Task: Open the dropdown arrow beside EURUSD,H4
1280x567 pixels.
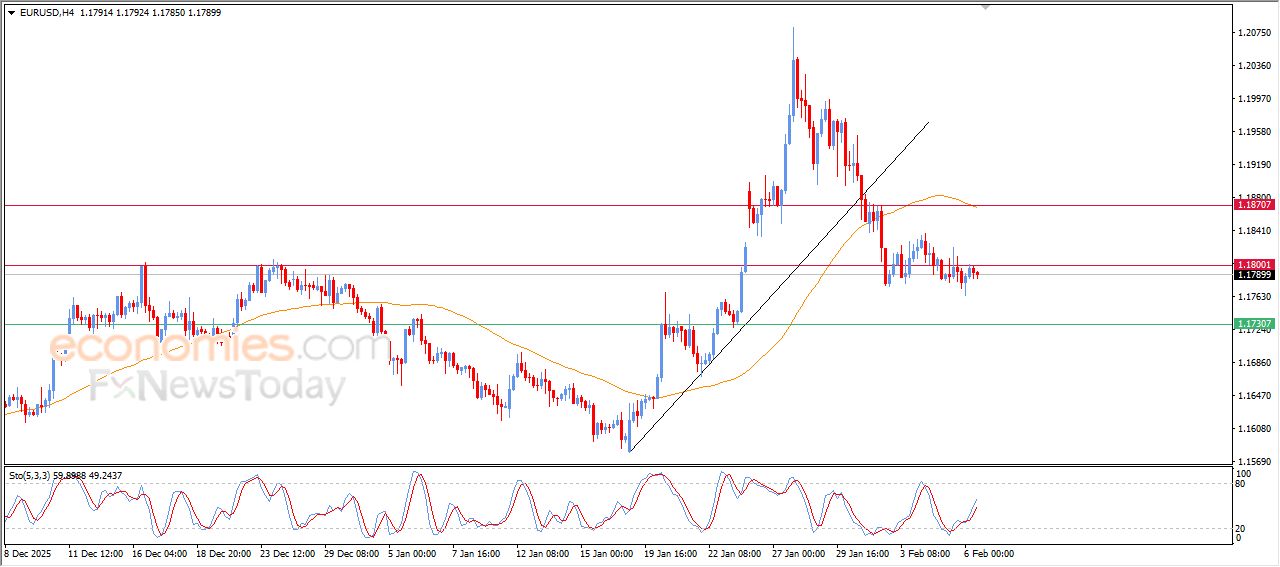Action: 11,12
